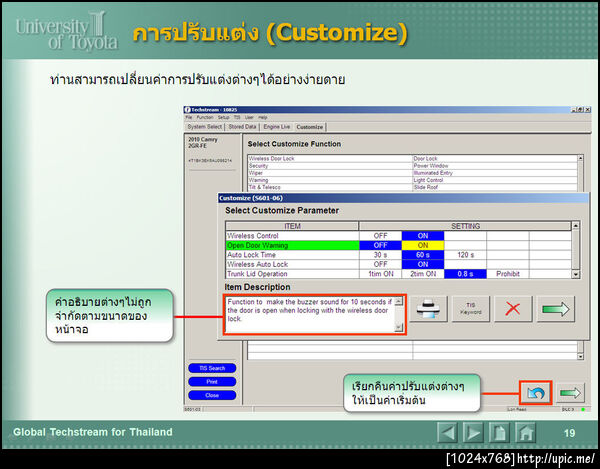Switch to System Select tab
This screenshot has width=600, height=469.
pyautogui.click(x=205, y=127)
